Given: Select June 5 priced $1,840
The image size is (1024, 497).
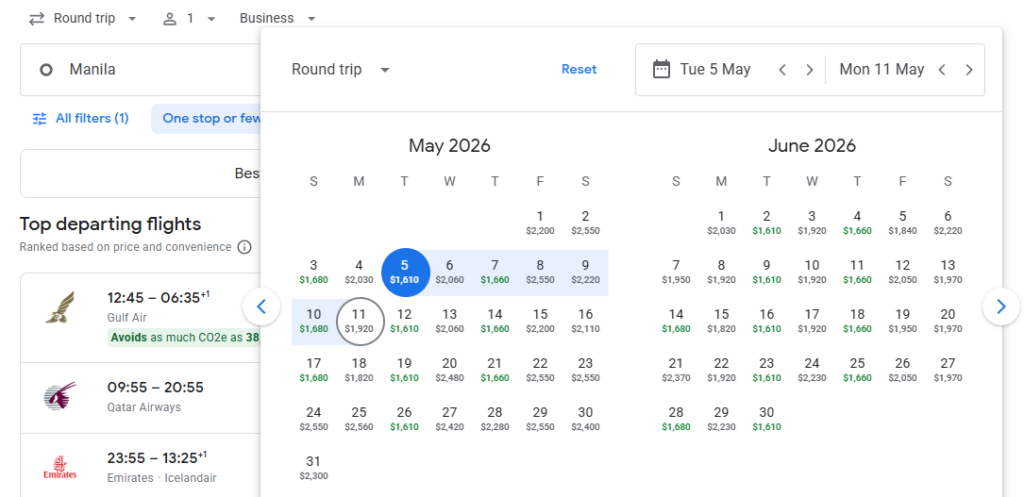Looking at the screenshot, I should click(903, 223).
